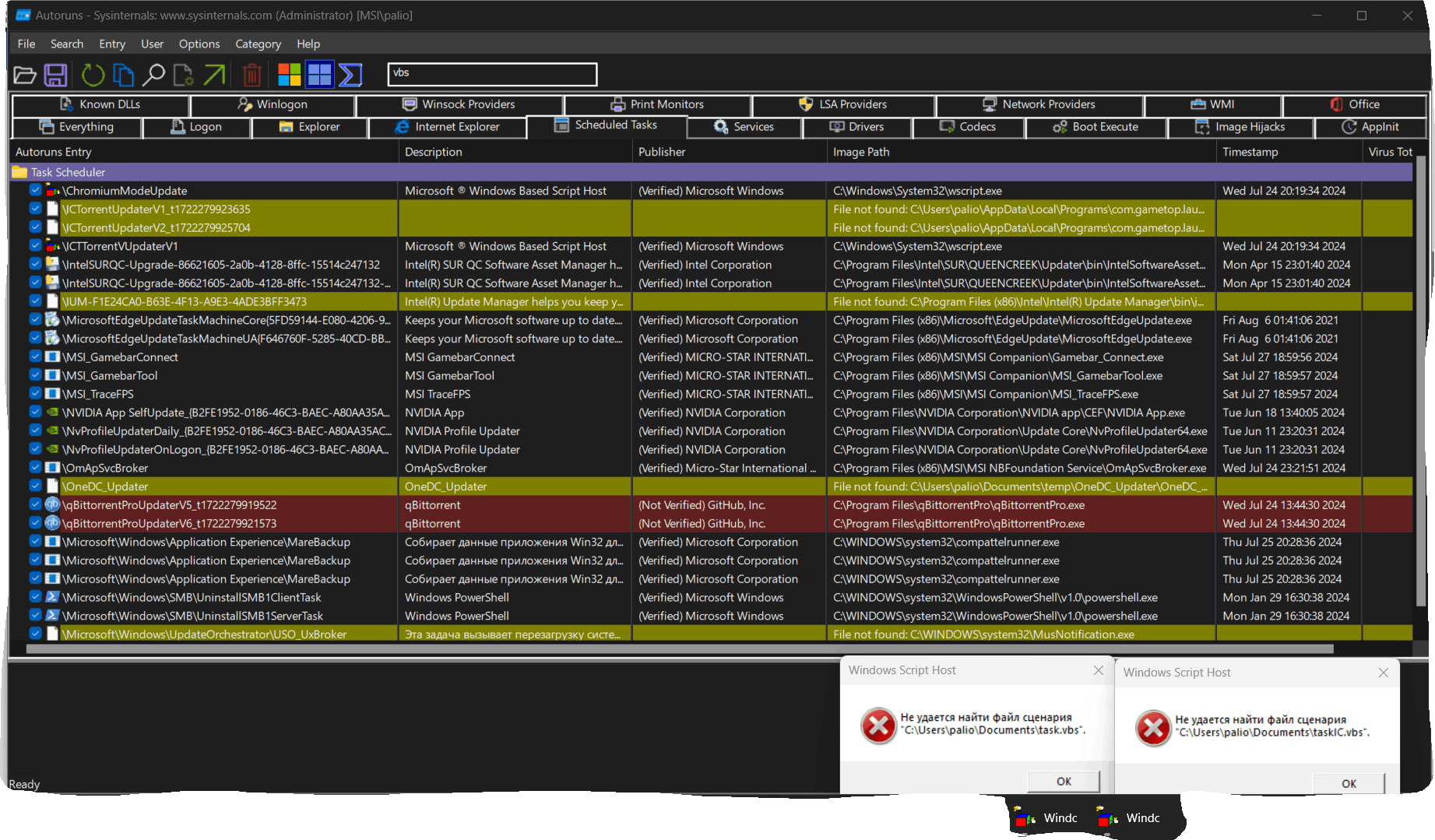Switch to the Print Monitors tab
Screen dimensions: 1435x840
(x=657, y=104)
